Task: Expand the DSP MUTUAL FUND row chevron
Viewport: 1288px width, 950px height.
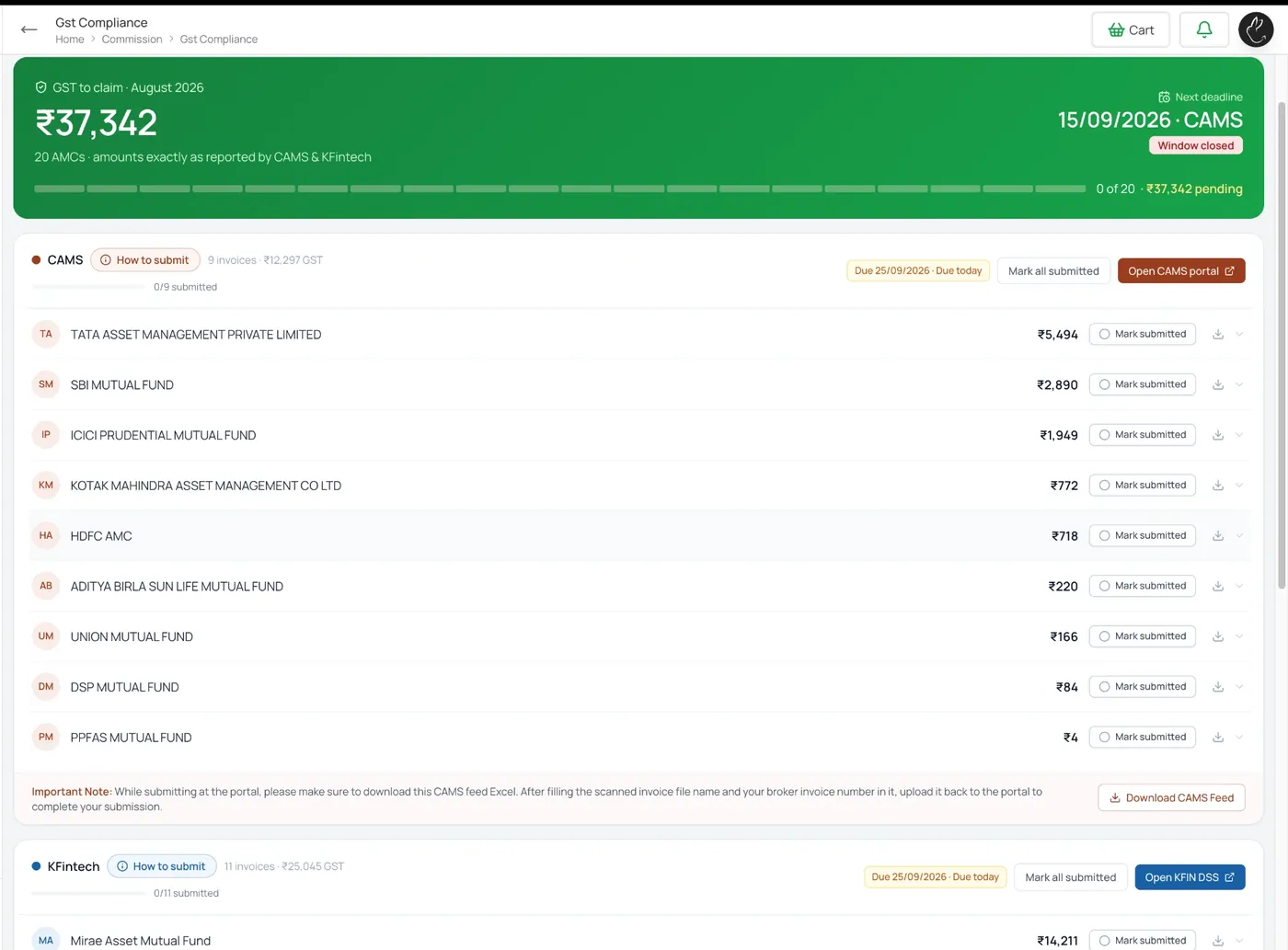Action: coord(1239,687)
